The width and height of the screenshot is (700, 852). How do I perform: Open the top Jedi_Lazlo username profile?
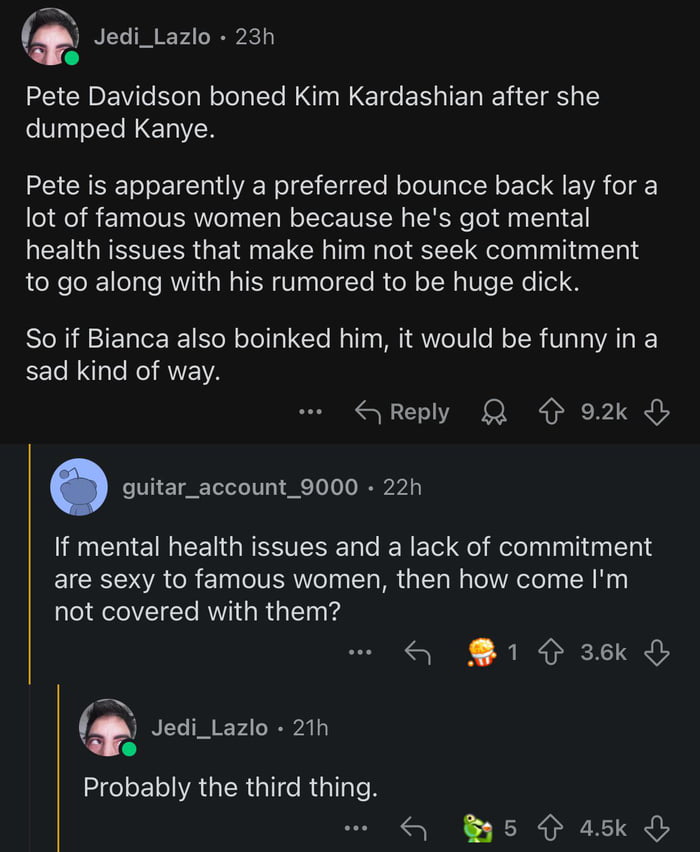pyautogui.click(x=152, y=36)
